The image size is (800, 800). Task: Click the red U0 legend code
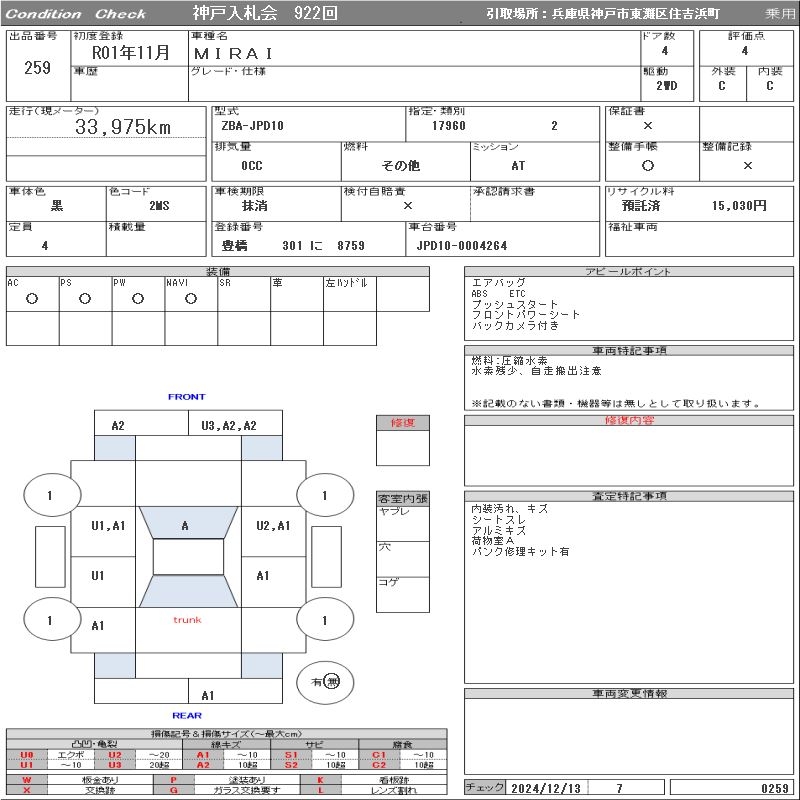[27, 755]
